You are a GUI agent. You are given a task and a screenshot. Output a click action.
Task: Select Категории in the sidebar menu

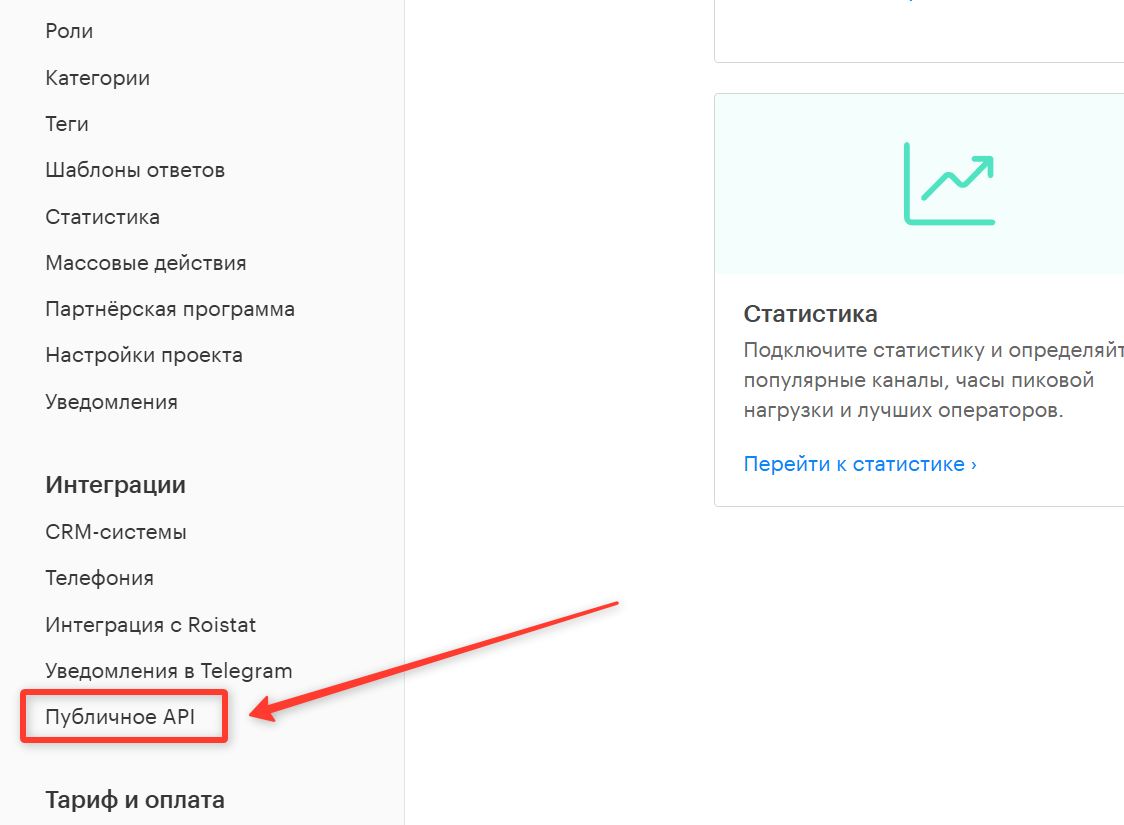coord(97,78)
